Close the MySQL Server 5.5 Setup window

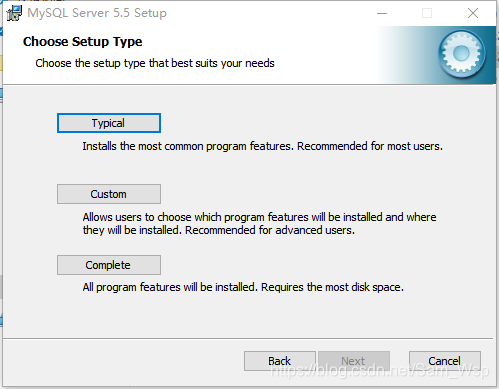(473, 13)
